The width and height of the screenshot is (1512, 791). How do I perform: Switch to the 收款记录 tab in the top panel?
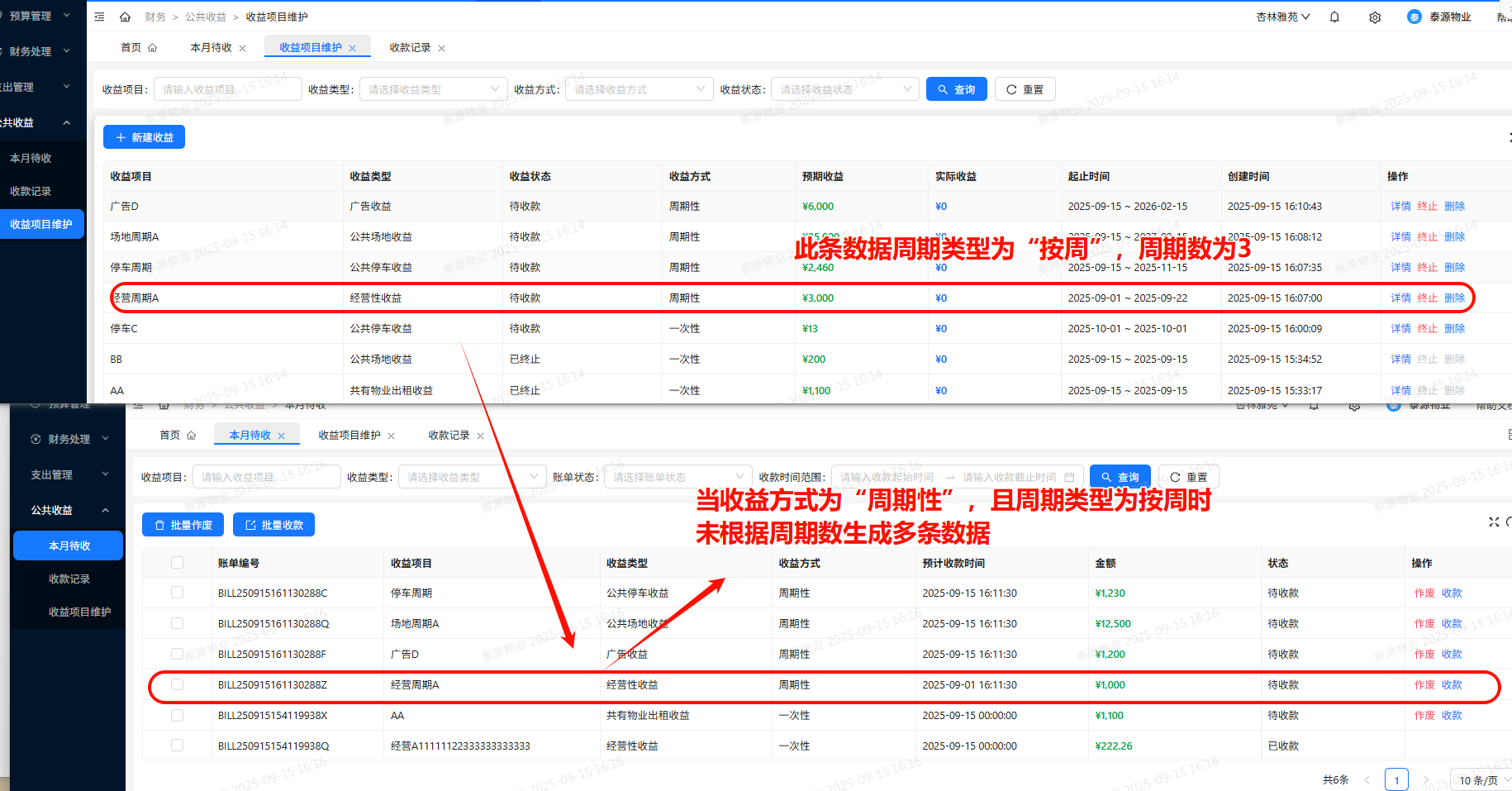point(410,48)
